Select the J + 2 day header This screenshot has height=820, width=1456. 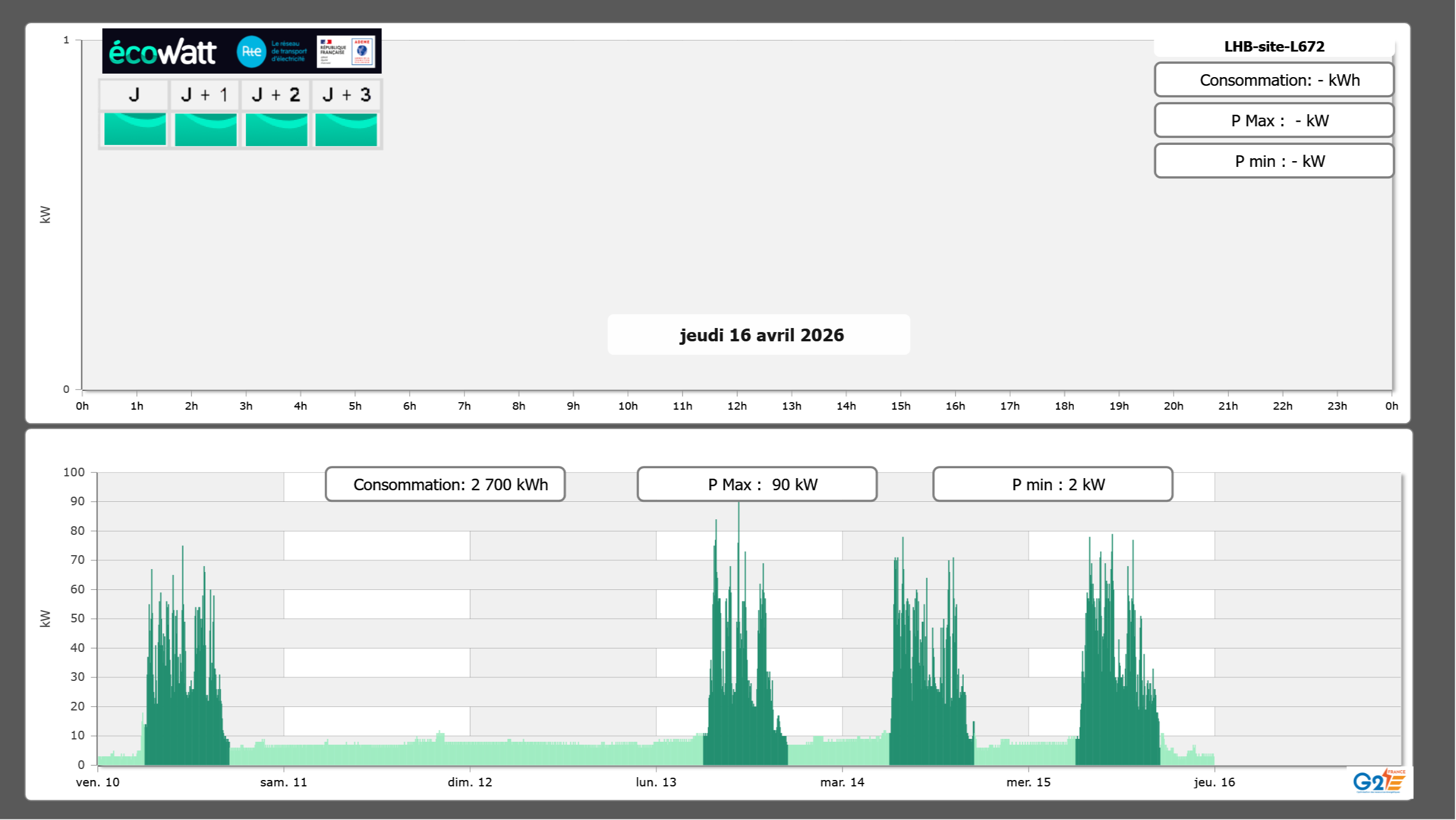275,95
